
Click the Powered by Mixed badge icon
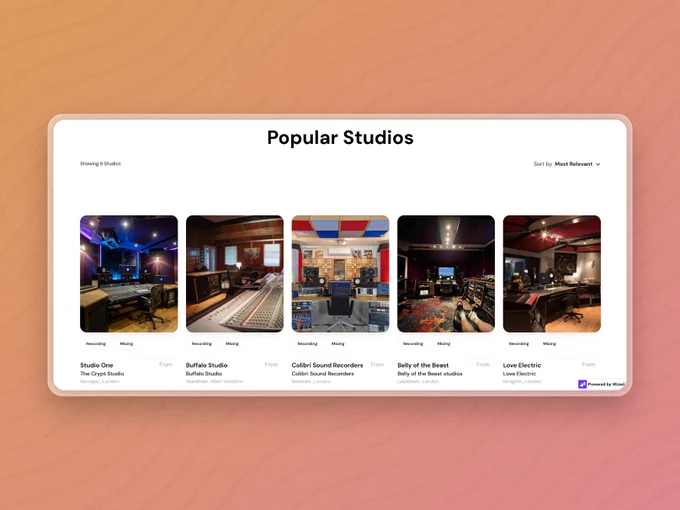(x=582, y=384)
